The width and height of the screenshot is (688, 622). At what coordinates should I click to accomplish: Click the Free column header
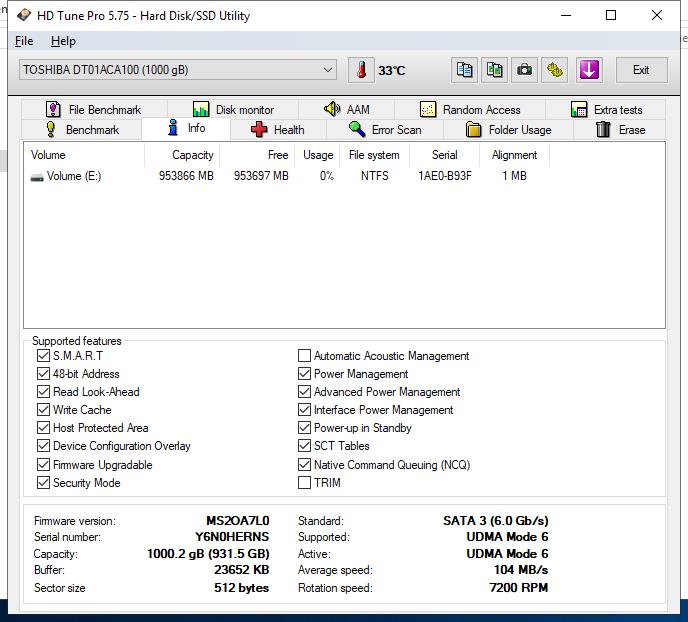pyautogui.click(x=257, y=155)
